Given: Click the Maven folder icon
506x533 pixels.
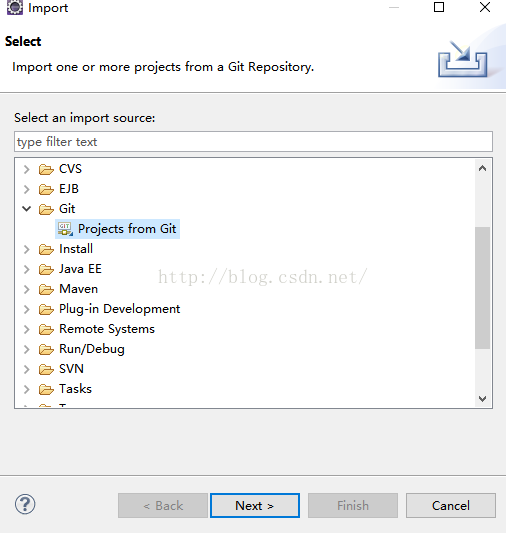Looking at the screenshot, I should (x=46, y=289).
